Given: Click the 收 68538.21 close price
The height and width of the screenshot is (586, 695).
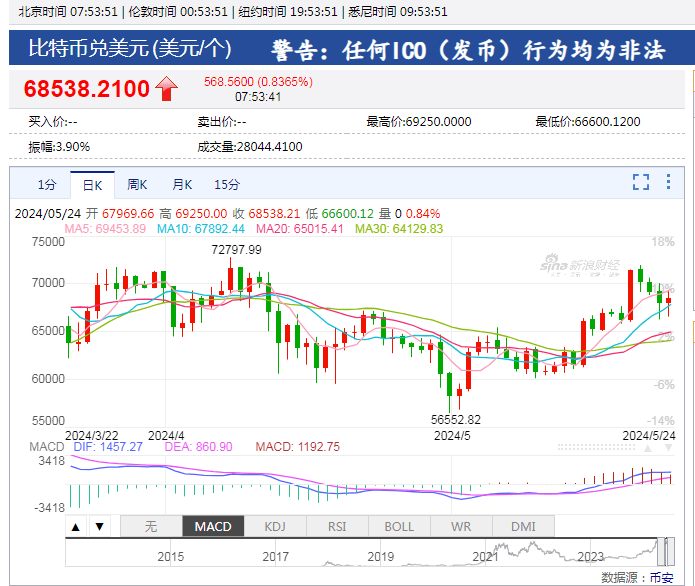Looking at the screenshot, I should pos(266,214).
